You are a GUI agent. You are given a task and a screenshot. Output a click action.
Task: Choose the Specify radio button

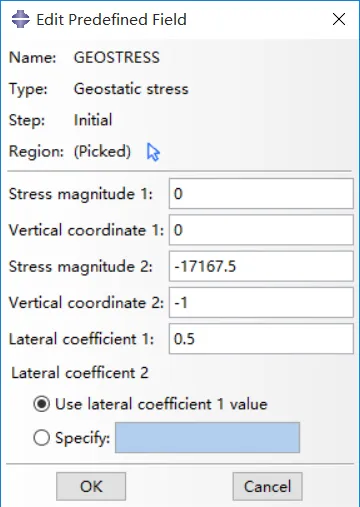coord(42,438)
